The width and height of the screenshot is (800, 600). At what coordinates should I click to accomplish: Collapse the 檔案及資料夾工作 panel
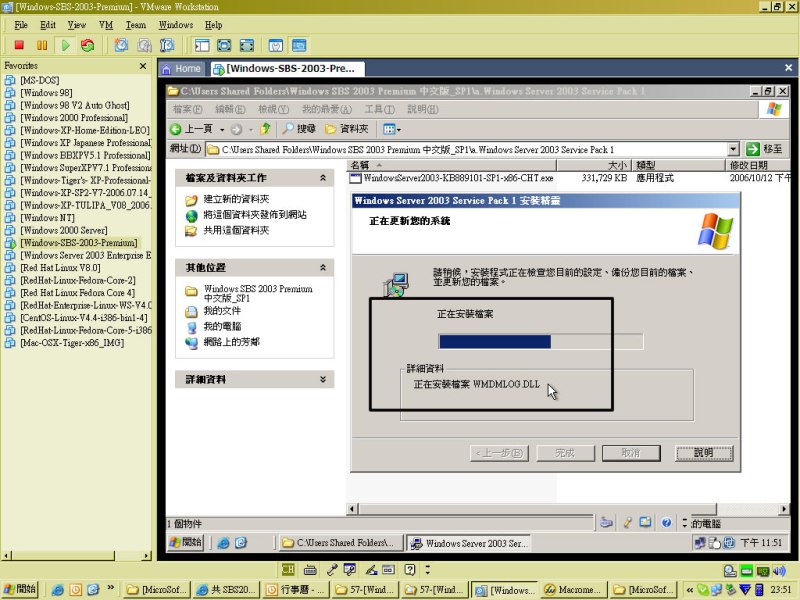click(322, 178)
